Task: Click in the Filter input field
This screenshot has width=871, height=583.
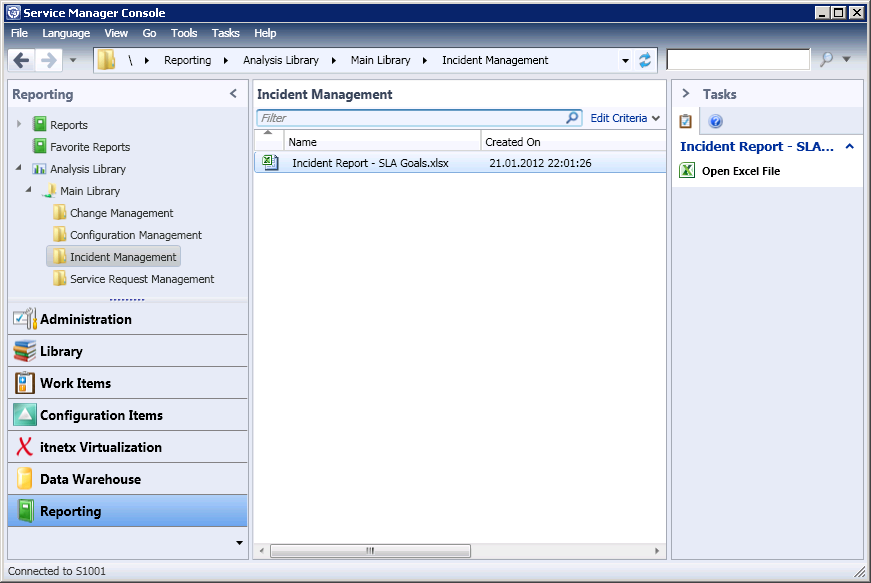Action: (410, 118)
